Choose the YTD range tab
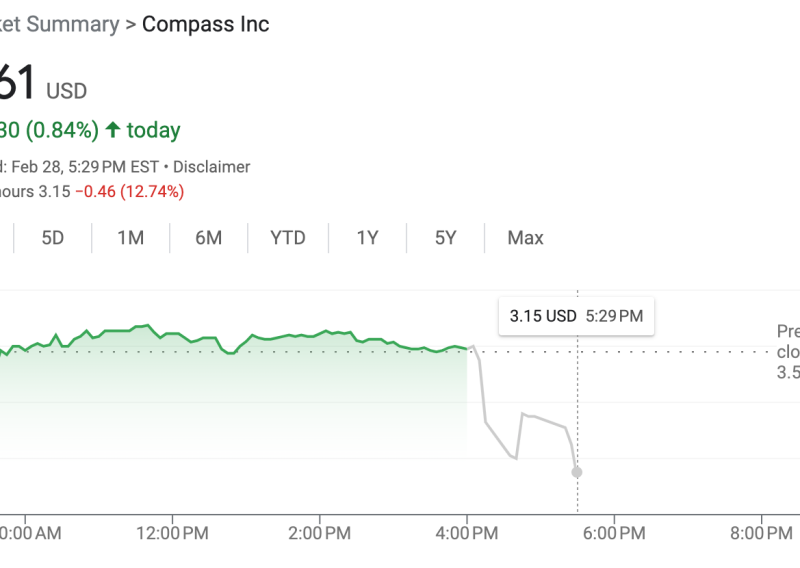Screen dimensions: 800x568 point(288,238)
